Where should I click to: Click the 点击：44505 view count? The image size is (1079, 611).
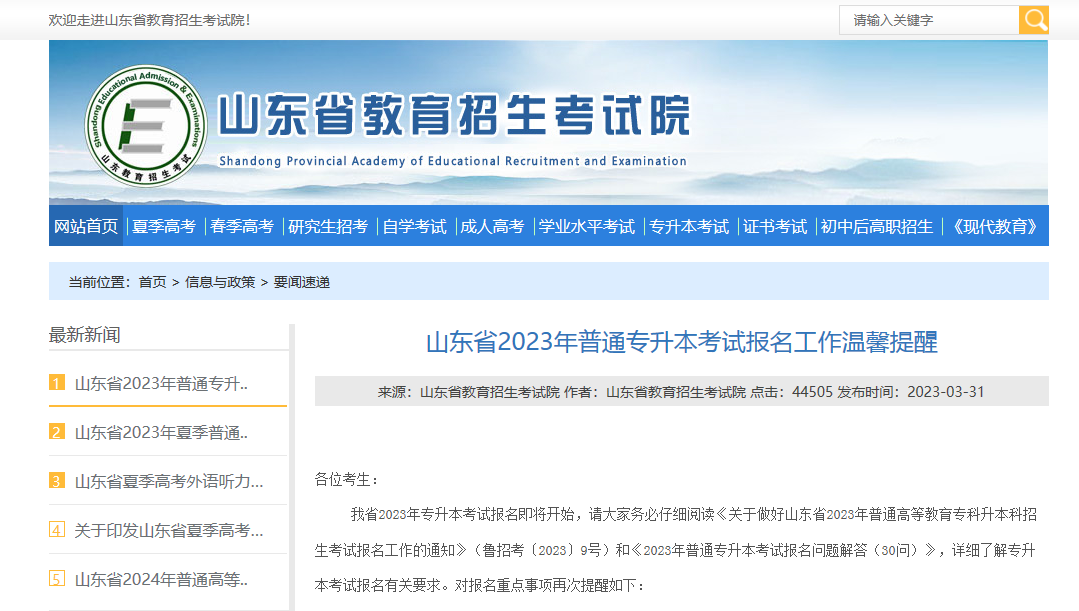point(791,392)
